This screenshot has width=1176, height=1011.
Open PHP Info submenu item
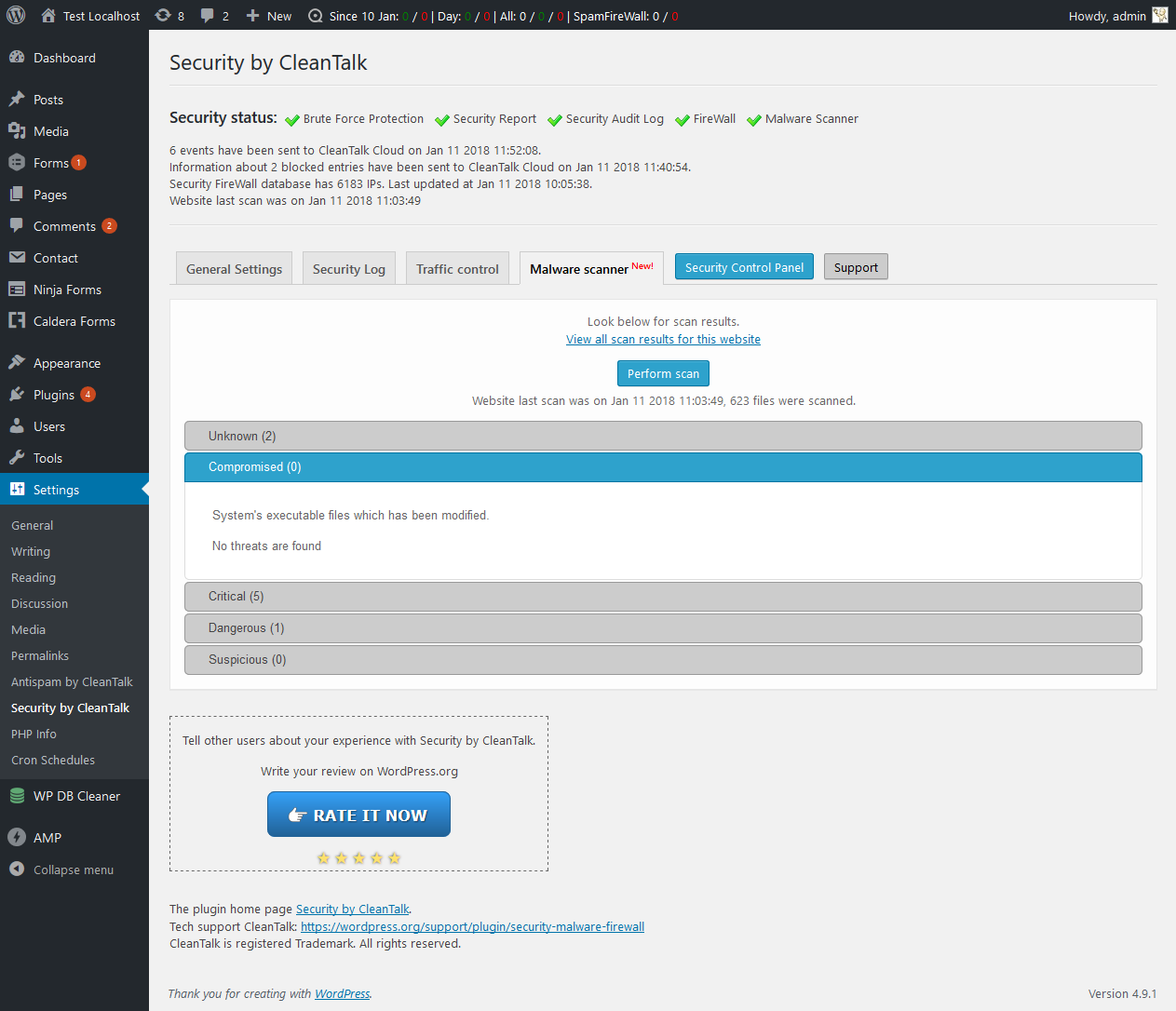click(34, 735)
